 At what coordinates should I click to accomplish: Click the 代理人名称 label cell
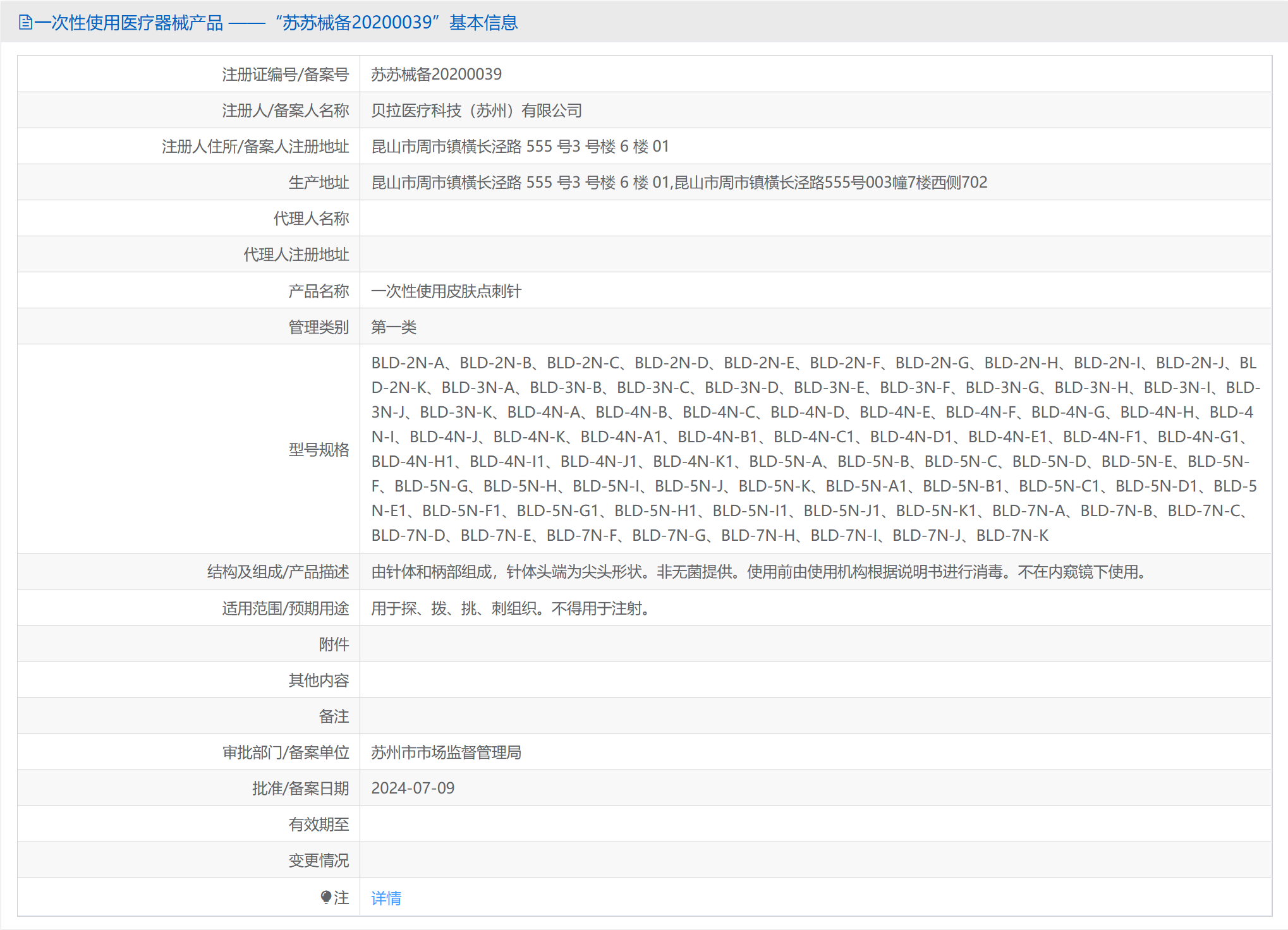point(311,219)
